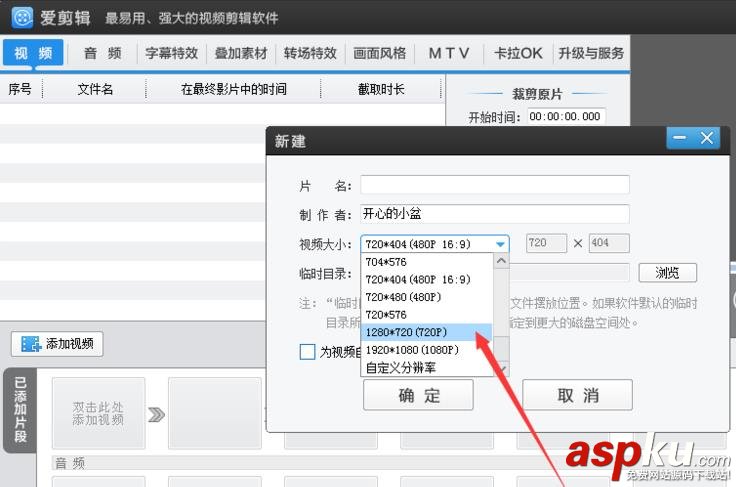Click the 确定 button

[418, 395]
